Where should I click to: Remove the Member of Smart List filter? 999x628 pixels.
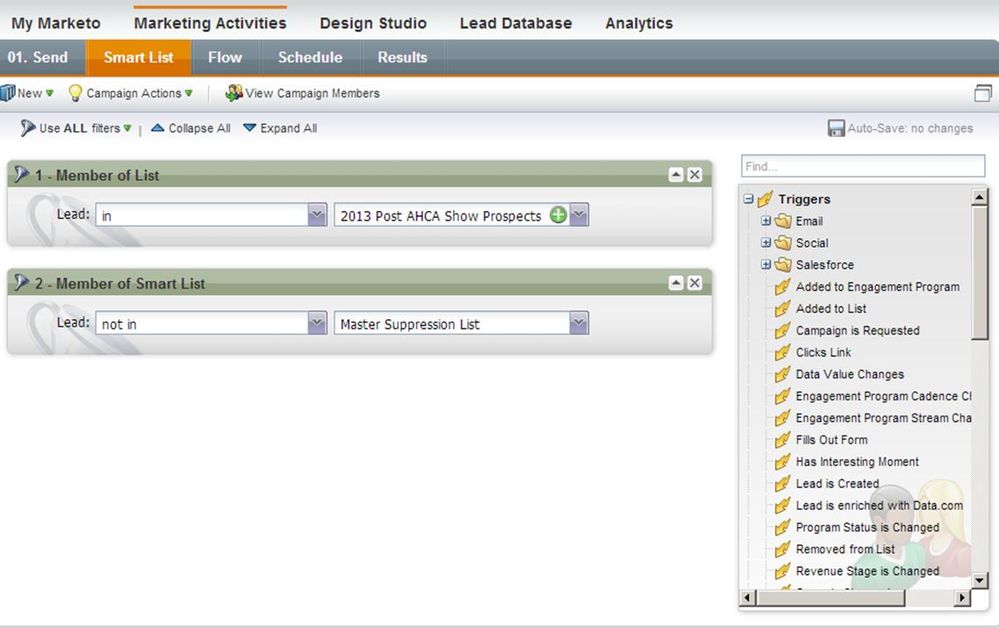[695, 283]
